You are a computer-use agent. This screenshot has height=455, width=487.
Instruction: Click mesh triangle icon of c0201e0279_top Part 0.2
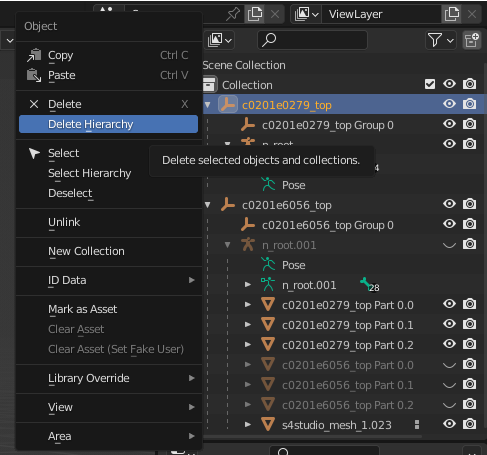point(268,345)
